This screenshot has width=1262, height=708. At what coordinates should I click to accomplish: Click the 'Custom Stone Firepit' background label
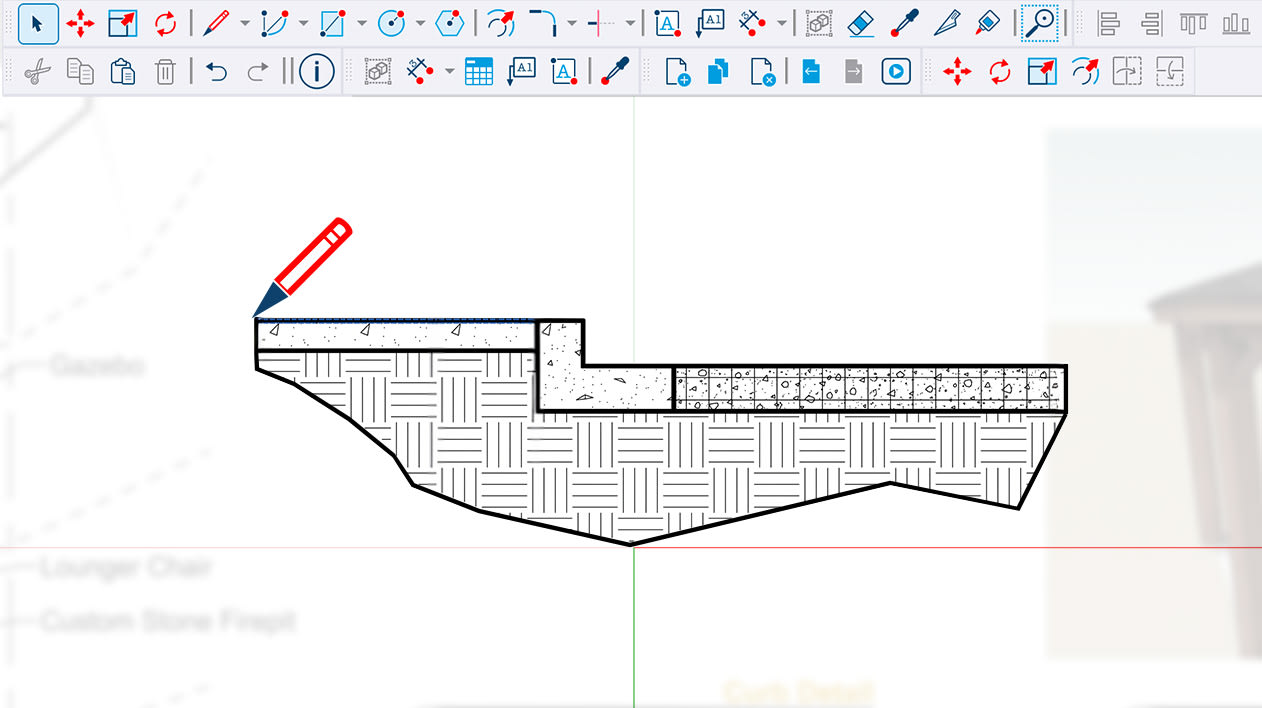pyautogui.click(x=169, y=621)
